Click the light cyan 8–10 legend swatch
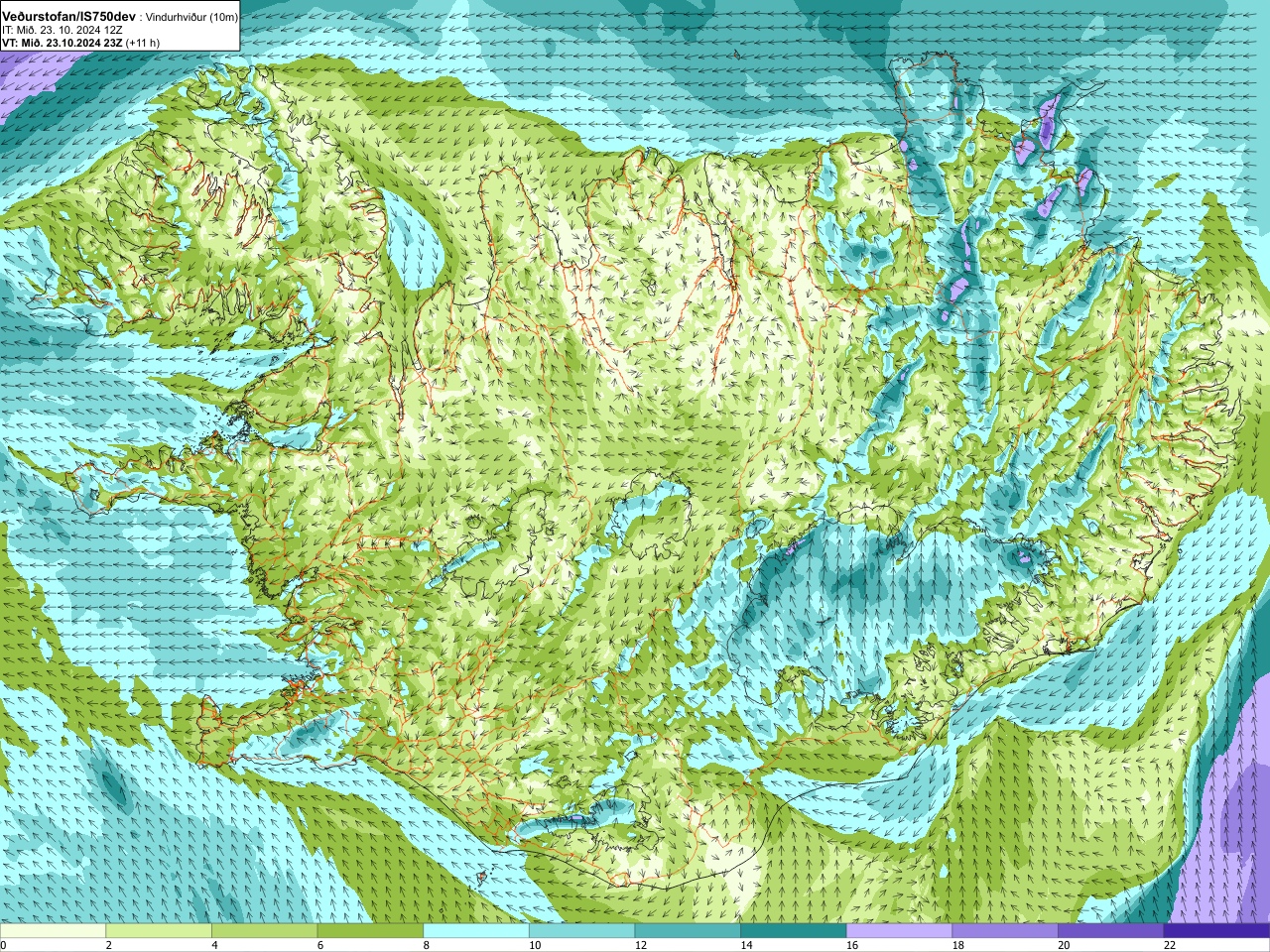This screenshot has height=952, width=1270. click(476, 931)
